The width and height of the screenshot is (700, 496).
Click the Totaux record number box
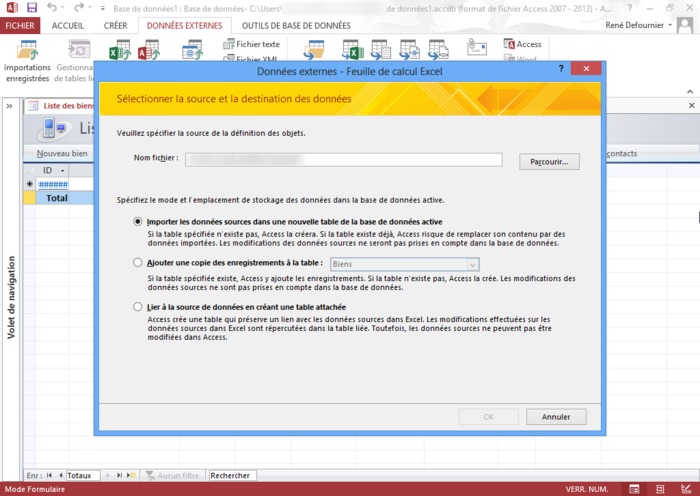point(82,475)
